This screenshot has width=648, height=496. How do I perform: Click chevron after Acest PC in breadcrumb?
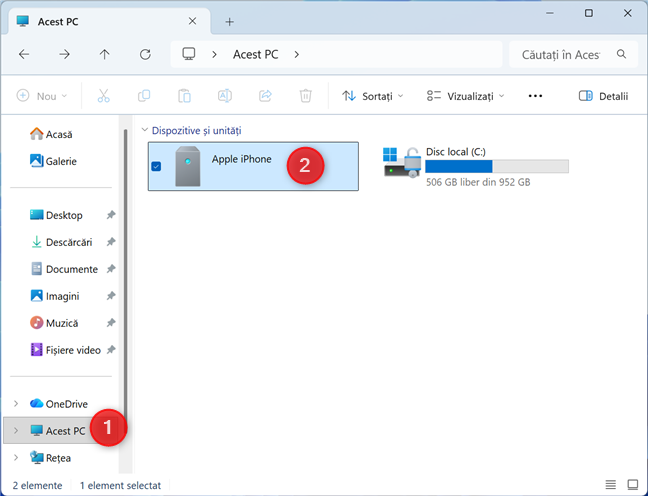coord(297,54)
